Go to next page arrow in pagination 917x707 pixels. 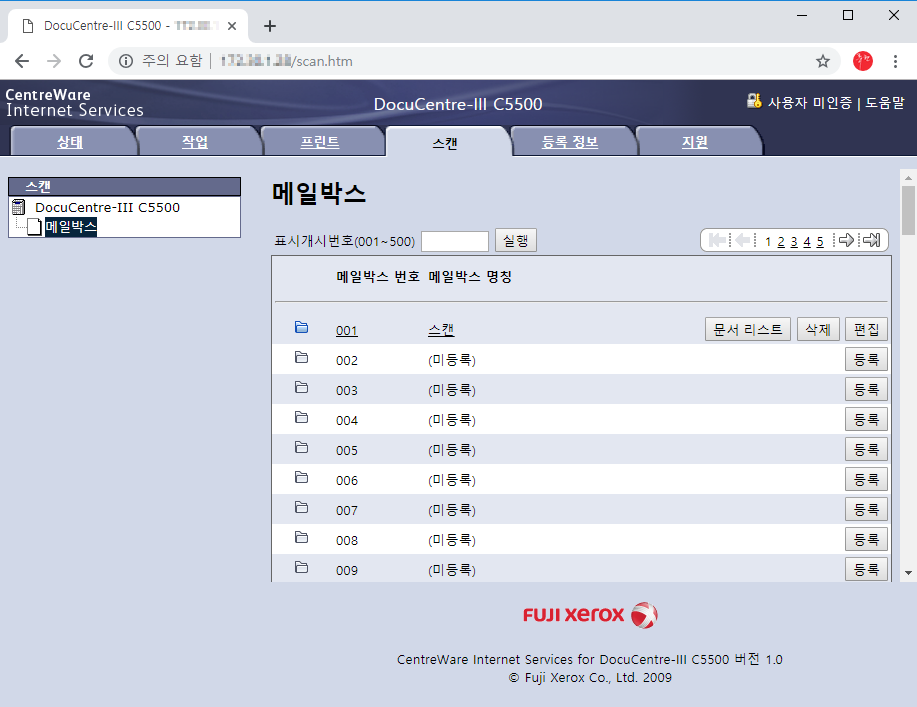point(846,240)
